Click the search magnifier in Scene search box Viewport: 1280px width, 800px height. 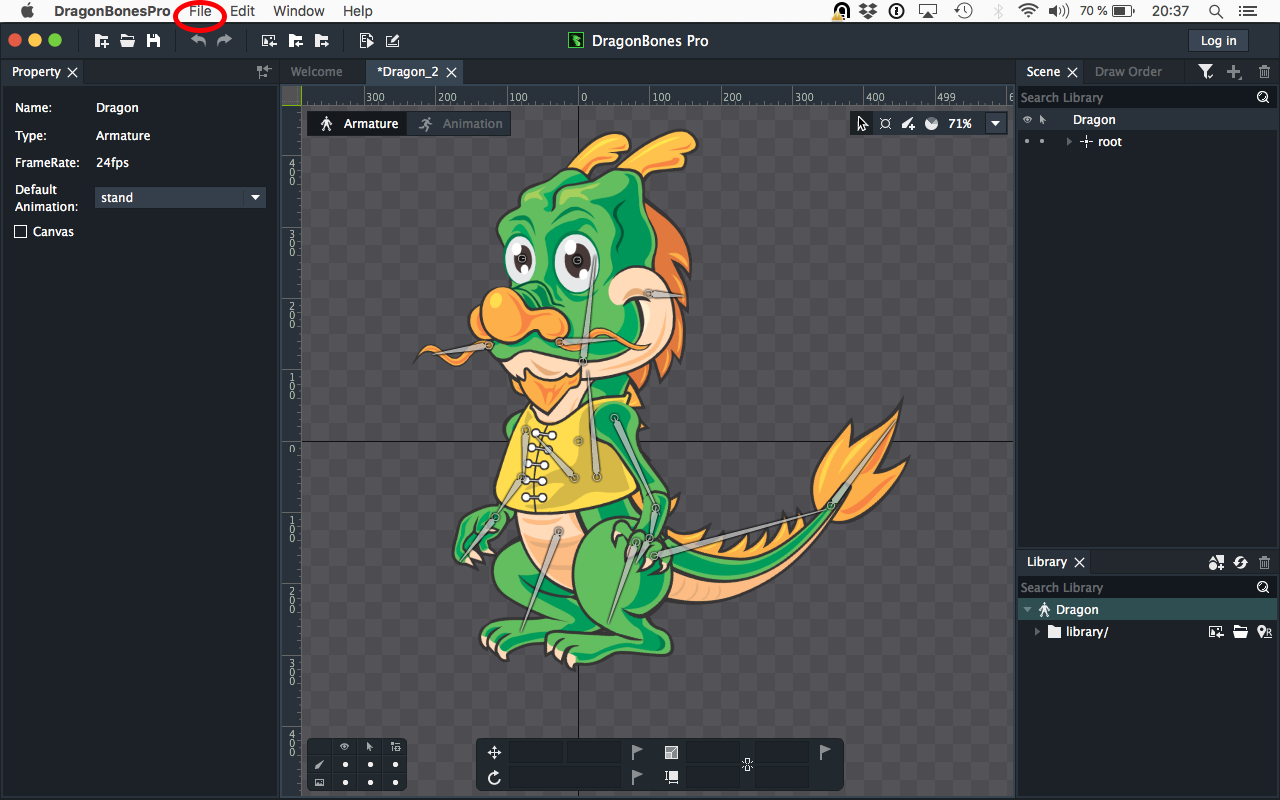pos(1263,97)
